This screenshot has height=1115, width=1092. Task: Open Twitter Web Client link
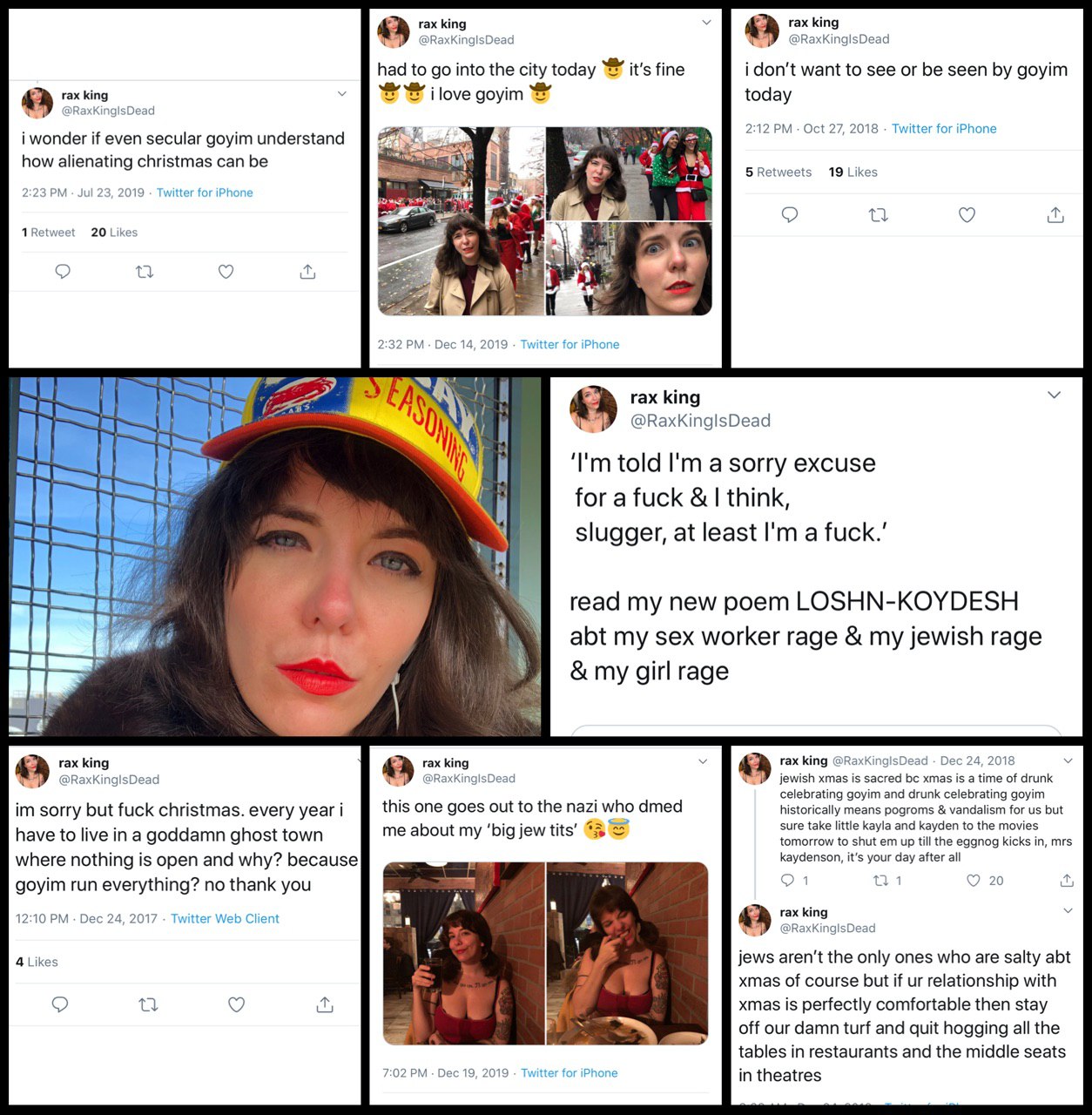[x=225, y=918]
